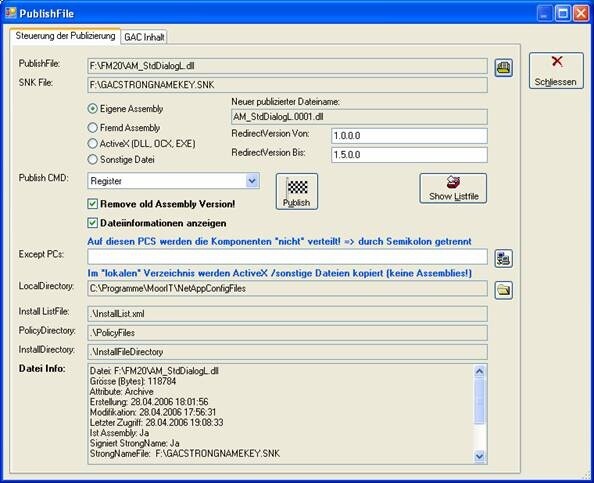Open Steuerung der Publizierung tab

65,36
